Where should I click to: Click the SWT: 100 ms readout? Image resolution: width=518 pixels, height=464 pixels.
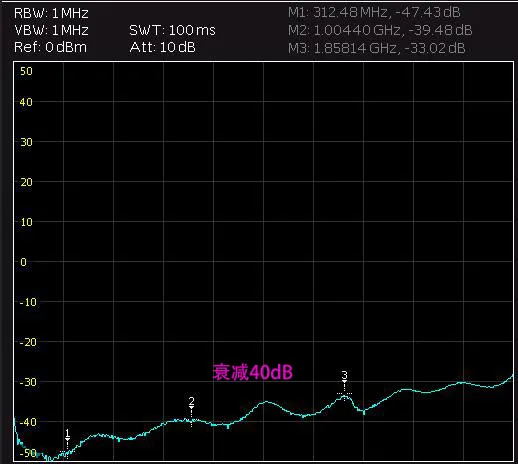[172, 30]
